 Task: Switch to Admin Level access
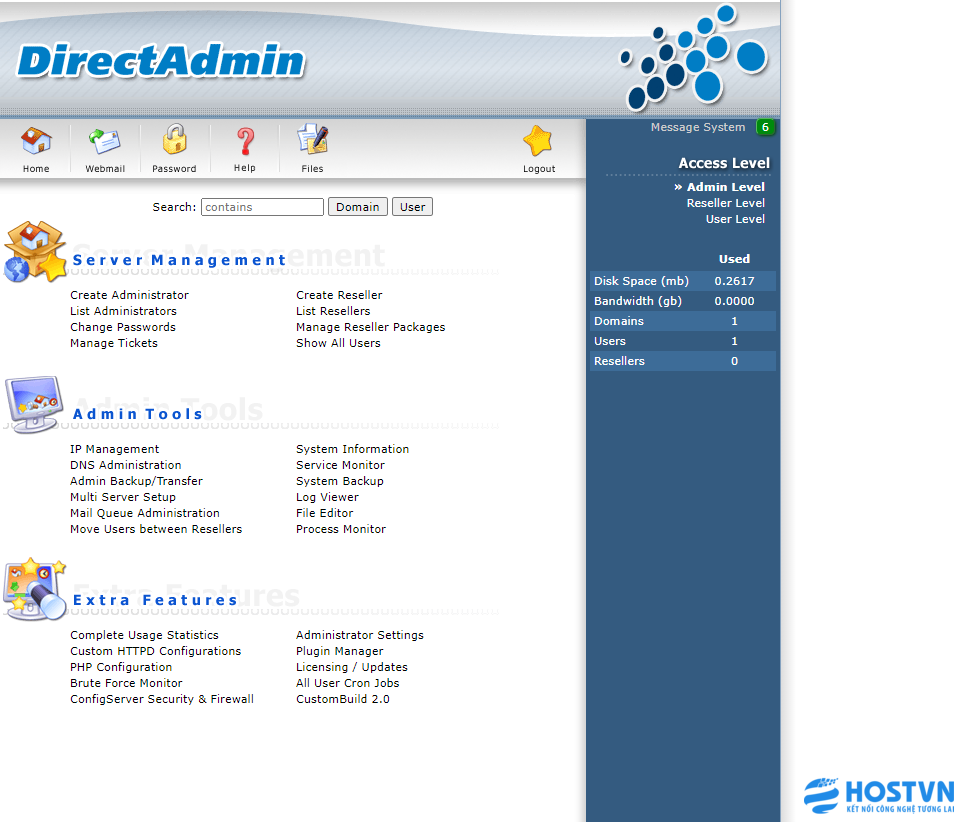725,187
